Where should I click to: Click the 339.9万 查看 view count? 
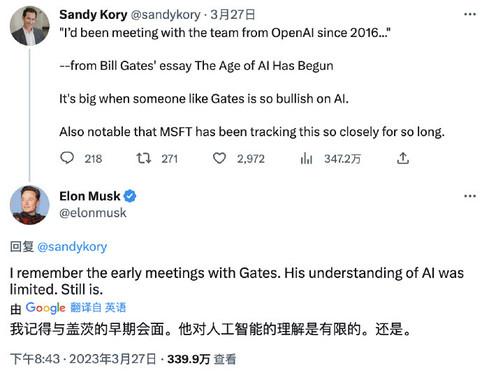(202, 359)
